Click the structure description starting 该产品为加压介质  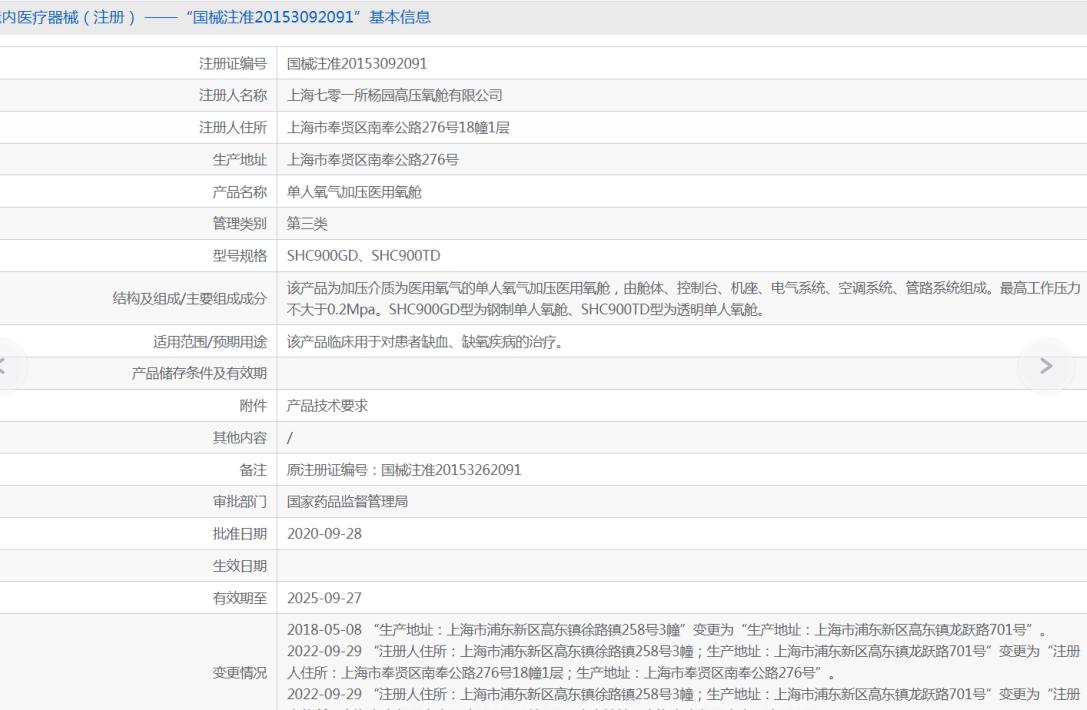tap(684, 299)
